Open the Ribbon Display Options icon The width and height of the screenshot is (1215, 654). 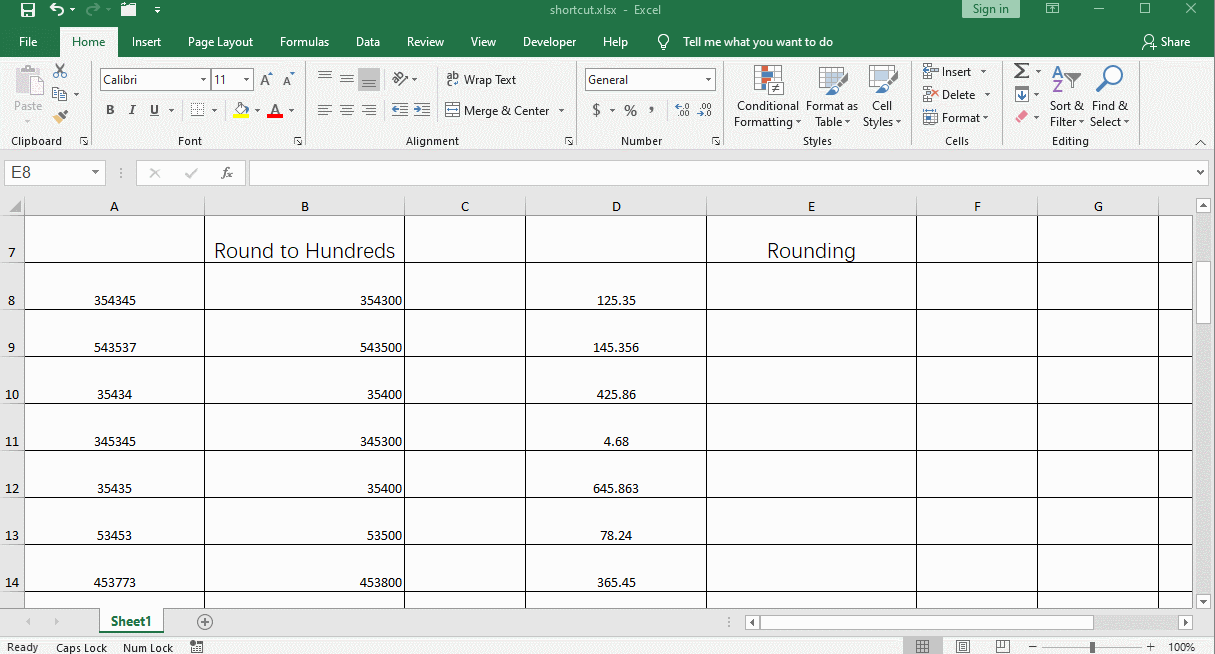(1053, 9)
